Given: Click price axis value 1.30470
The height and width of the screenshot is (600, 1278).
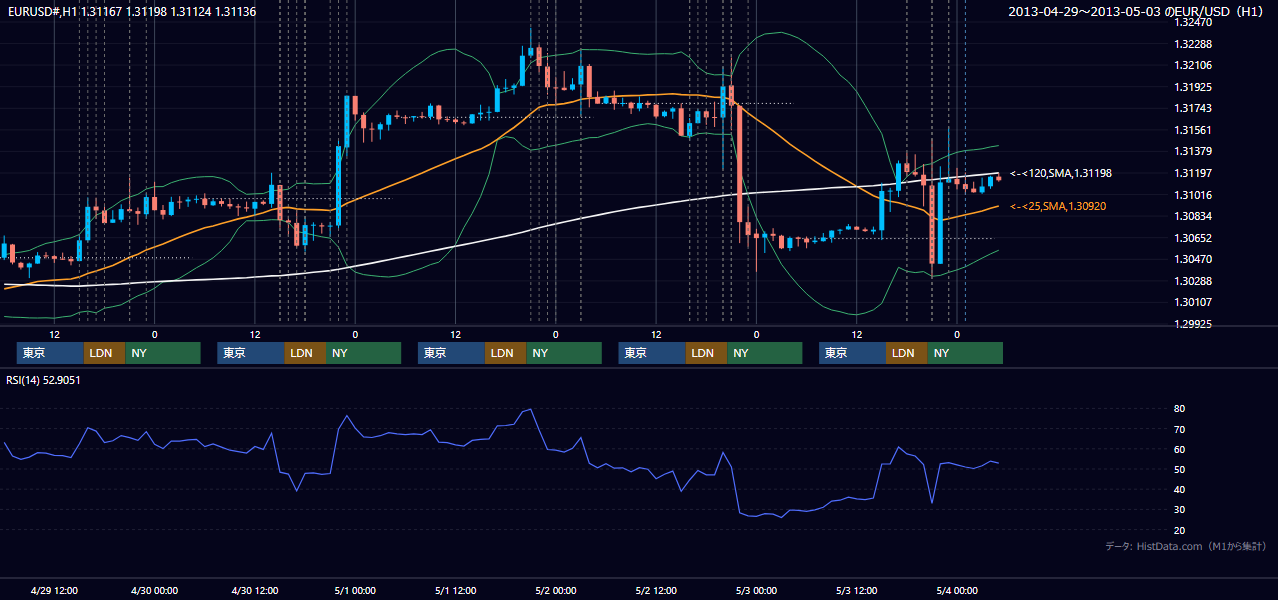Looking at the screenshot, I should 1194,259.
